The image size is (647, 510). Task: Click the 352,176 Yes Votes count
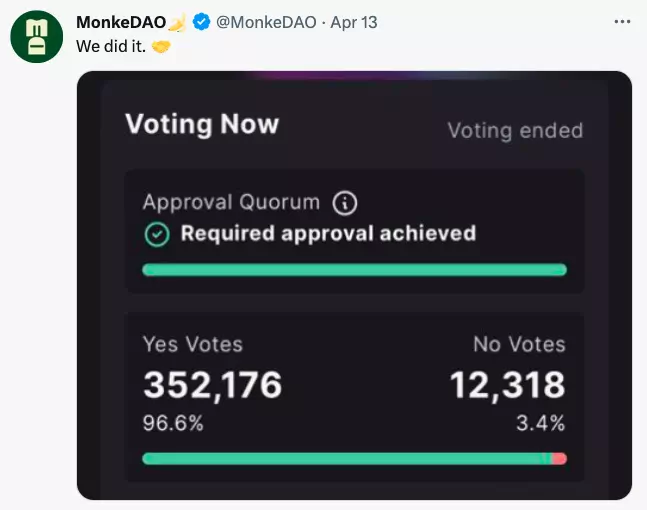click(x=212, y=385)
